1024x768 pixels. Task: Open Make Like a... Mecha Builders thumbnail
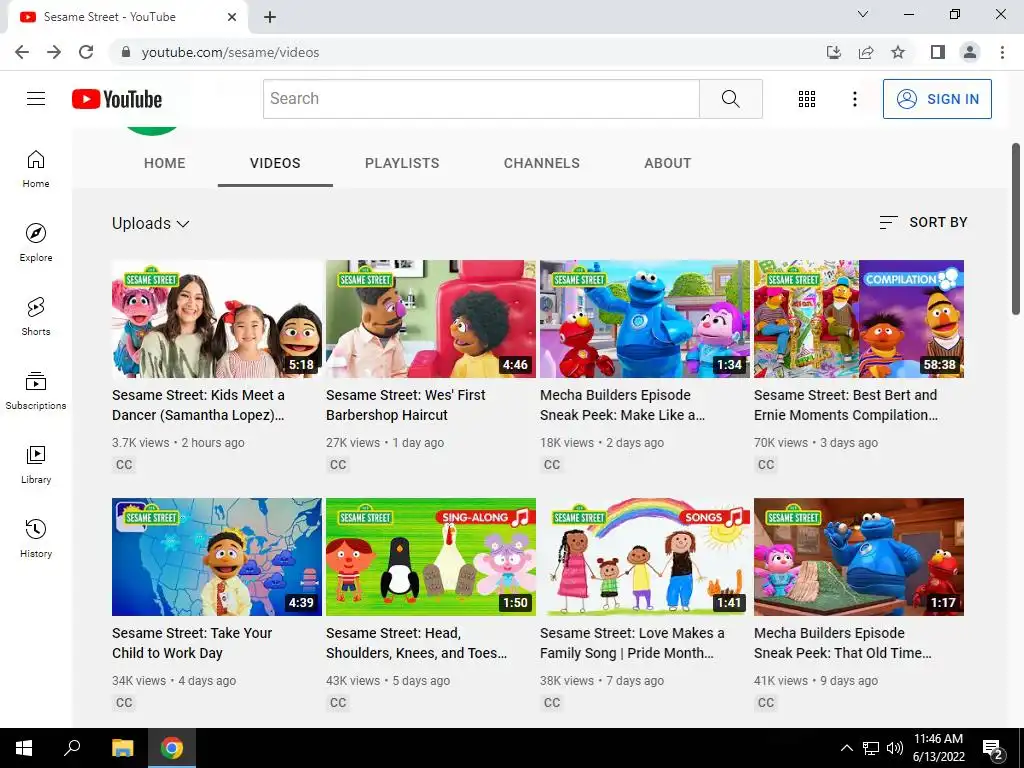(645, 319)
